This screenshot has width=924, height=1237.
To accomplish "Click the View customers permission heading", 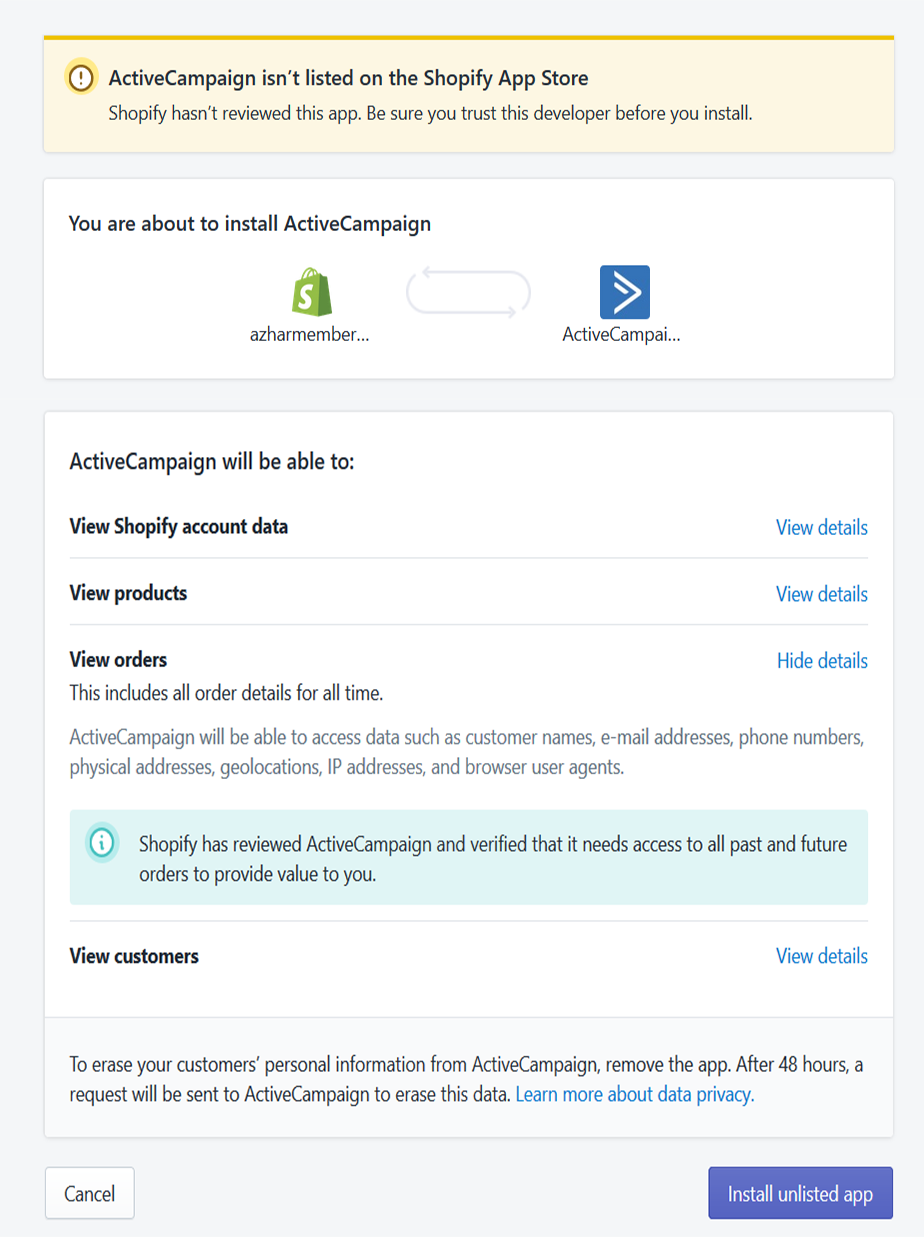I will tap(134, 956).
